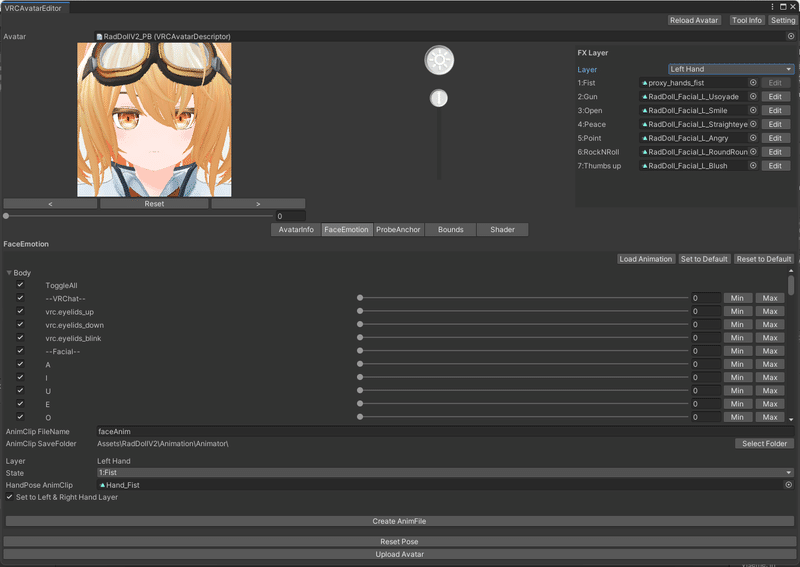This screenshot has width=800, height=567.
Task: Open object picker for 6:RockNRoll clip
Action: point(753,152)
